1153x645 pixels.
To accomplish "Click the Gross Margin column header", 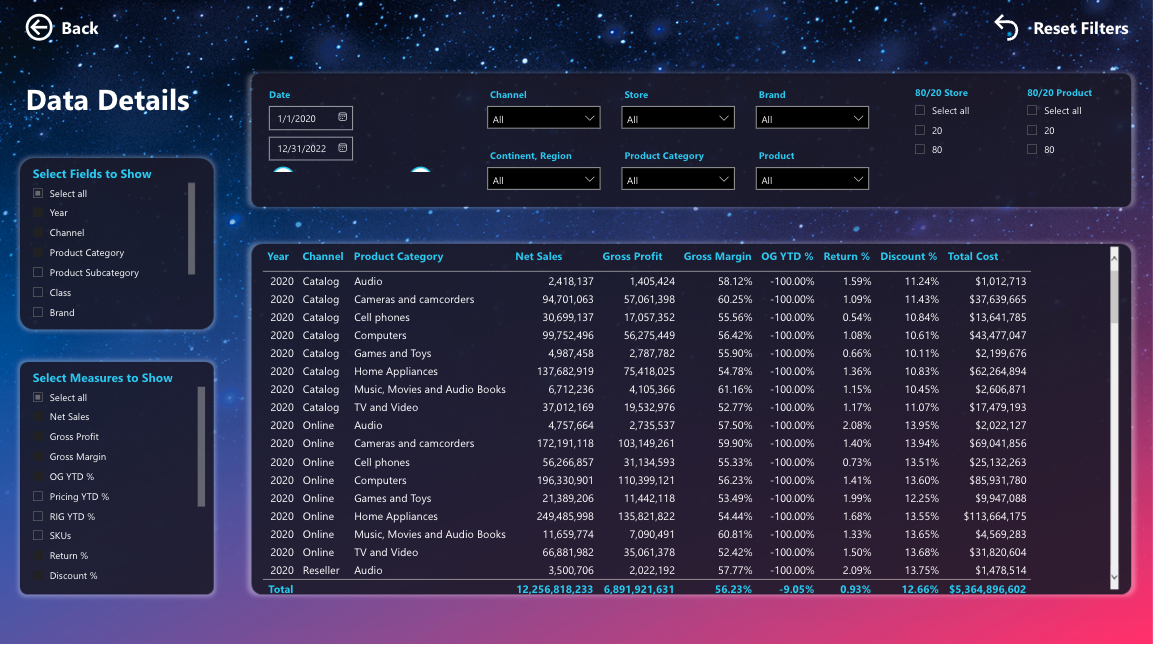I will point(717,257).
